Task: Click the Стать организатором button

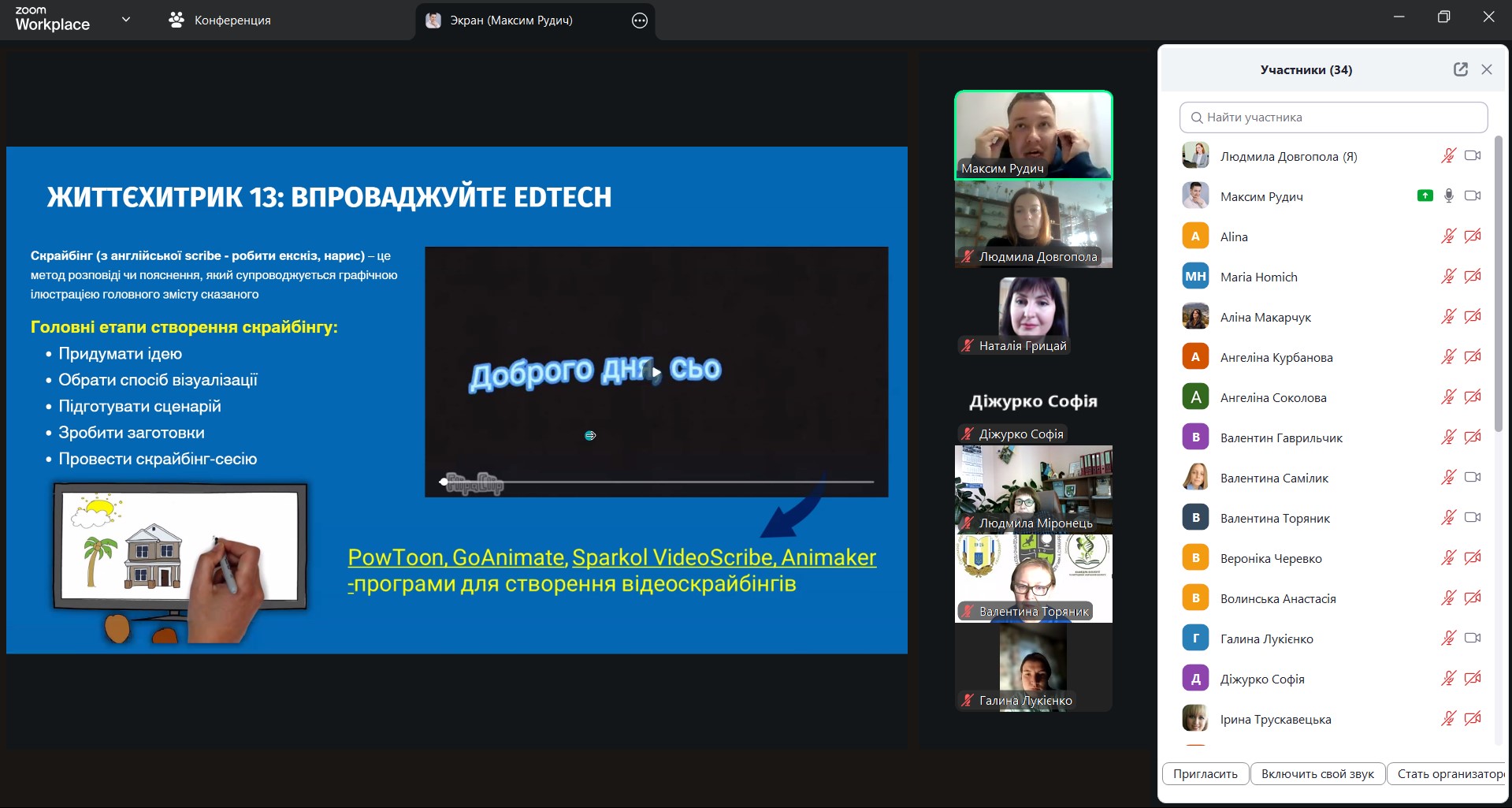Action: point(1448,773)
